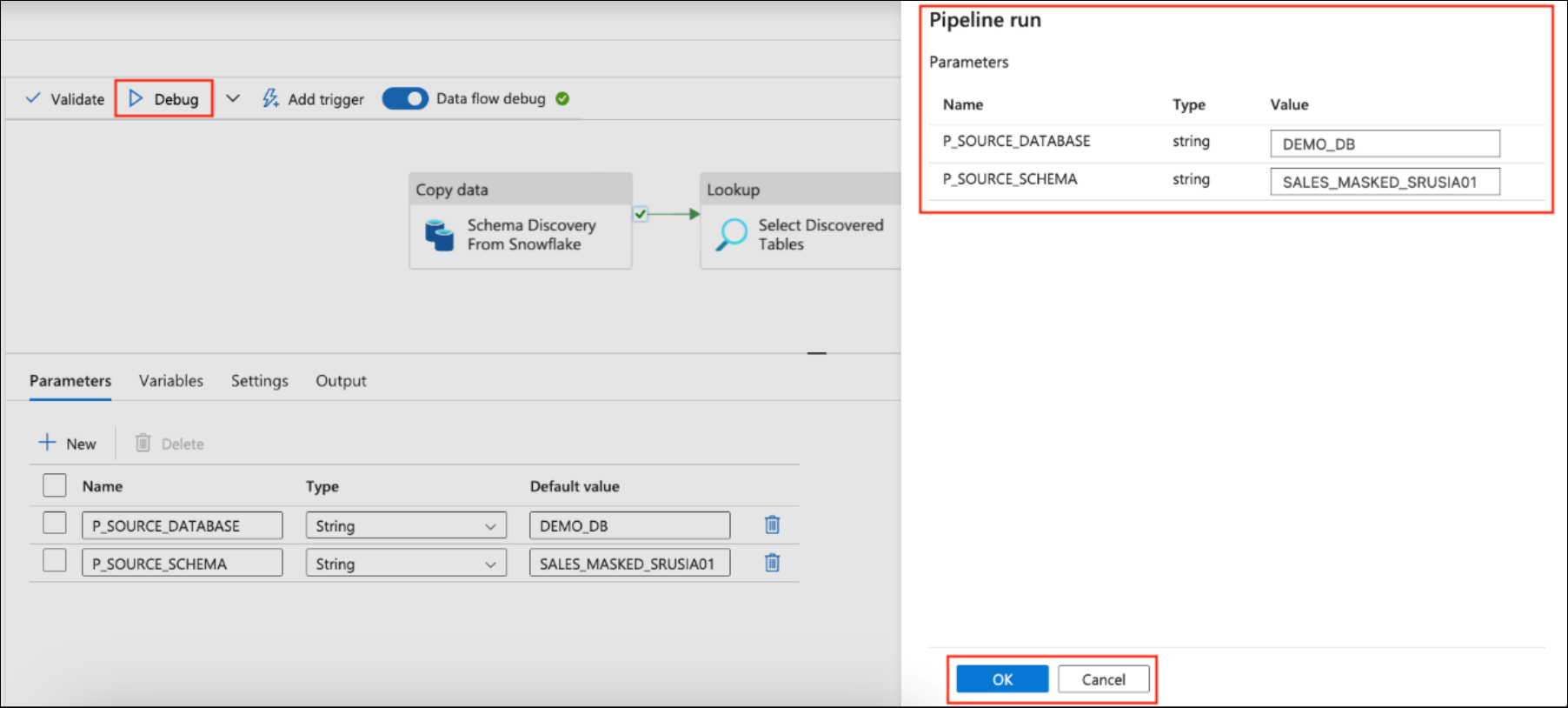Image resolution: width=1568 pixels, height=708 pixels.
Task: Select the Copy data Snowflake activity icon
Action: [x=439, y=235]
